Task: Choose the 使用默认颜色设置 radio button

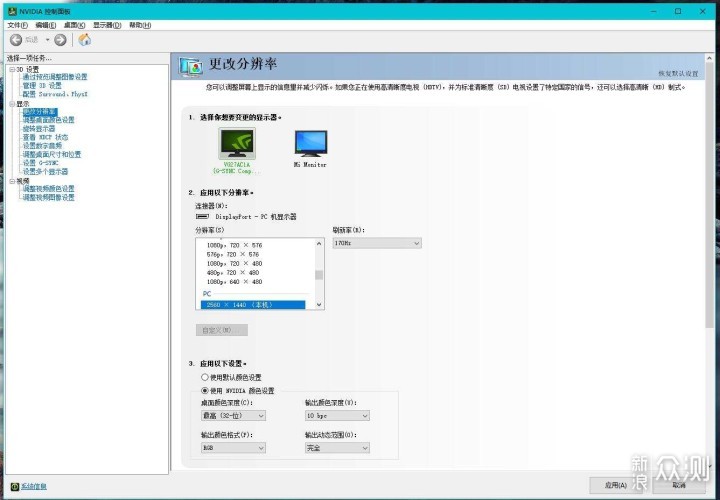Action: pyautogui.click(x=205, y=377)
